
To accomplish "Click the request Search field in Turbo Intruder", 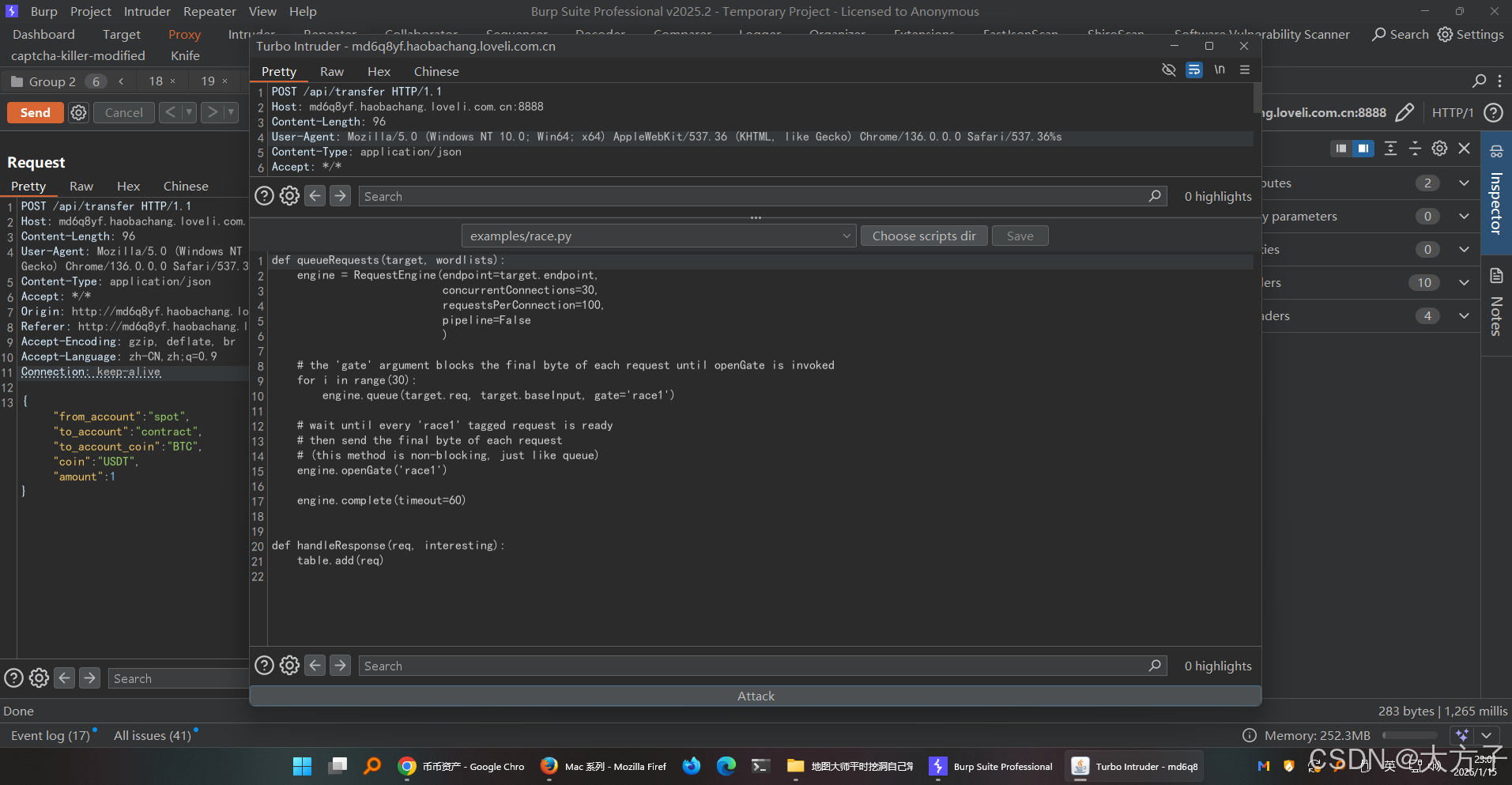I will [763, 196].
